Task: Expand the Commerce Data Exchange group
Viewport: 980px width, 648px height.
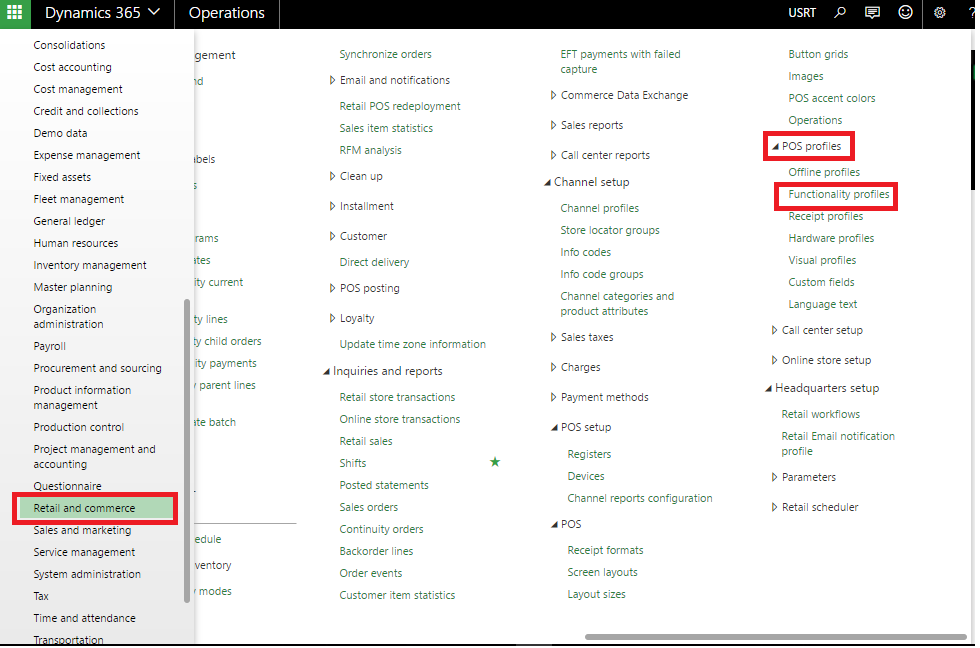Action: pyautogui.click(x=553, y=96)
